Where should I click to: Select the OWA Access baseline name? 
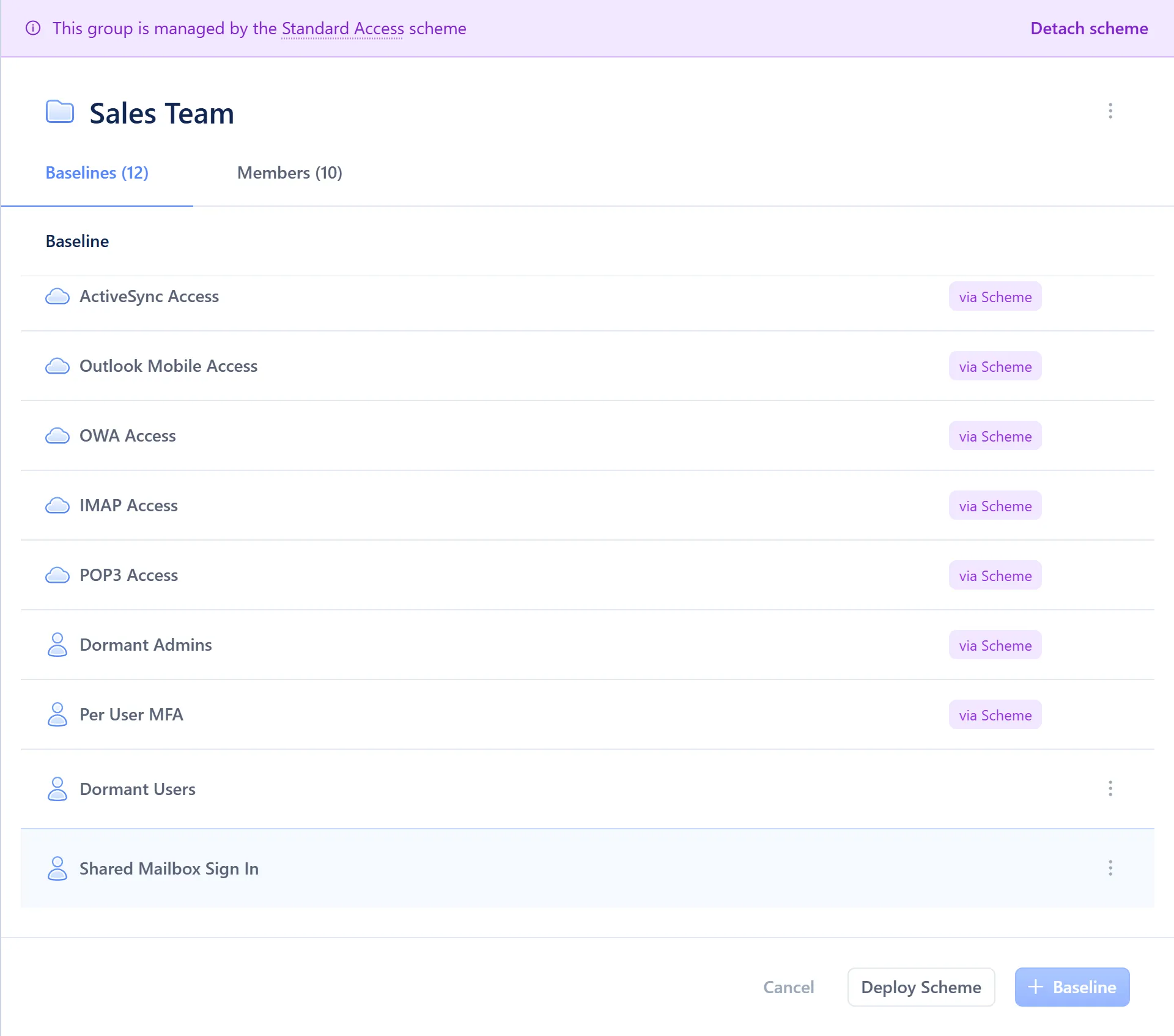pos(128,436)
